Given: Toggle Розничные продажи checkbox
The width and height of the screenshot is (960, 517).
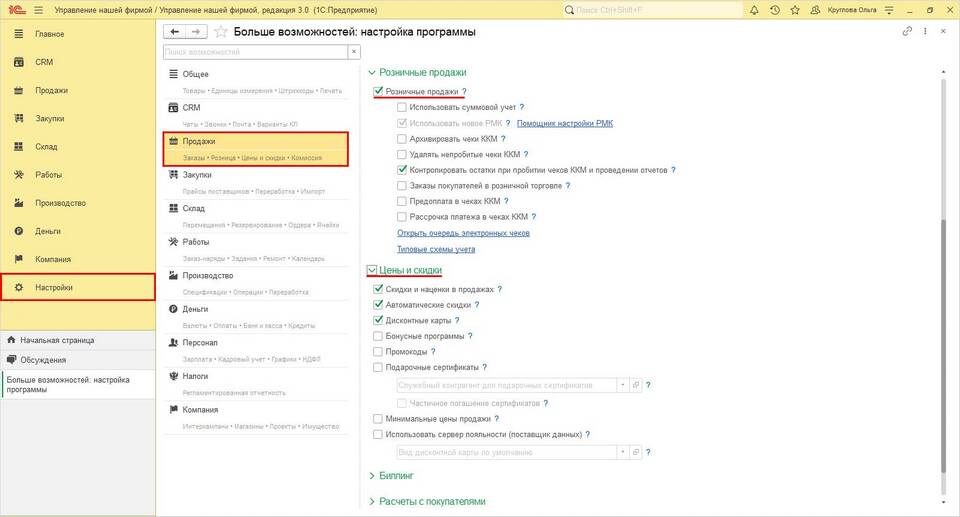Looking at the screenshot, I should (378, 91).
